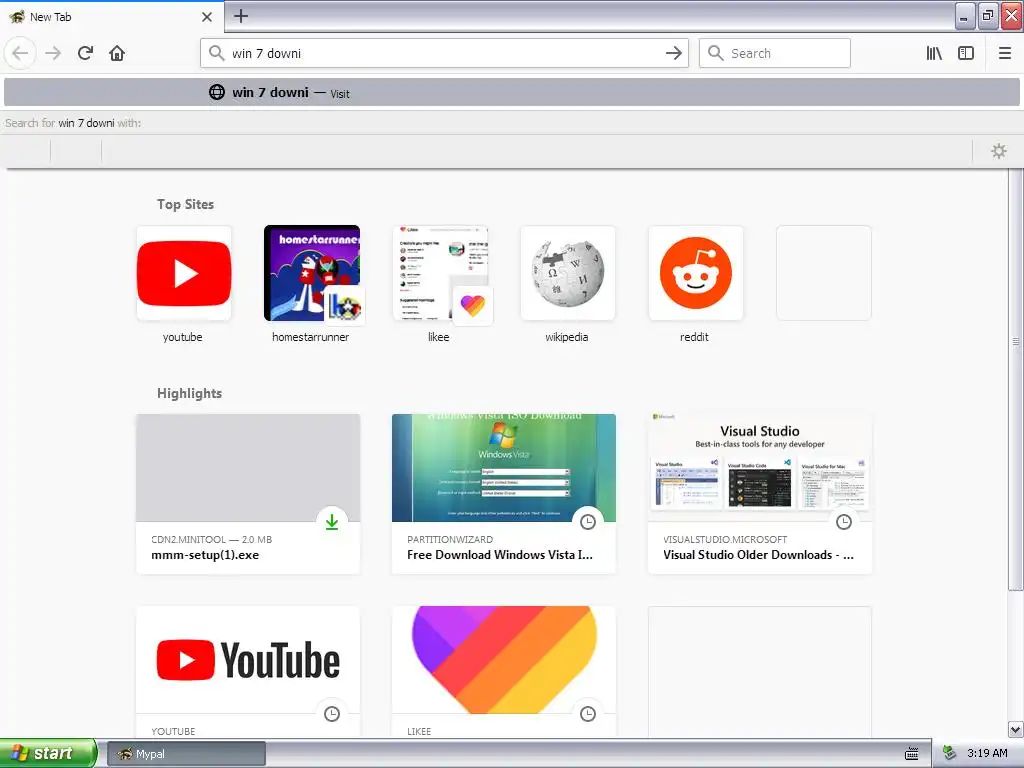Open the Likee heart highlight card
This screenshot has height=768, width=1024.
coord(504,672)
